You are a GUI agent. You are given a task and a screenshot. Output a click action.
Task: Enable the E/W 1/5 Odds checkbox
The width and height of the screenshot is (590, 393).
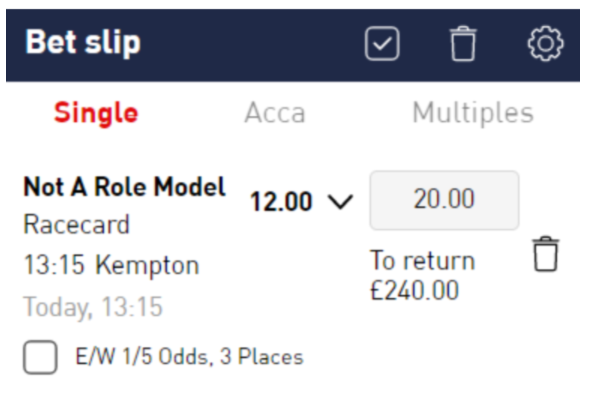[x=40, y=357]
